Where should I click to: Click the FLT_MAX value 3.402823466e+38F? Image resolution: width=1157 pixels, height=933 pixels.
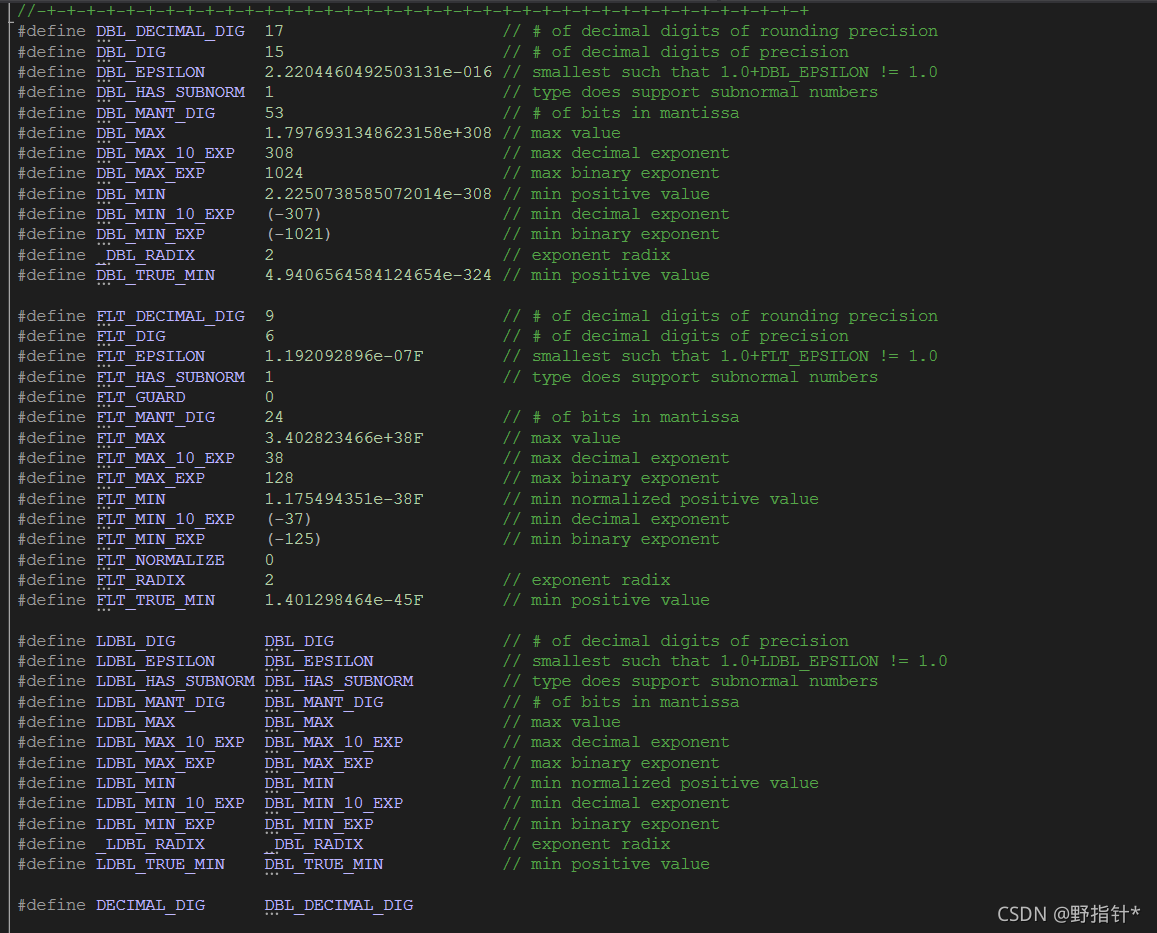pos(344,438)
